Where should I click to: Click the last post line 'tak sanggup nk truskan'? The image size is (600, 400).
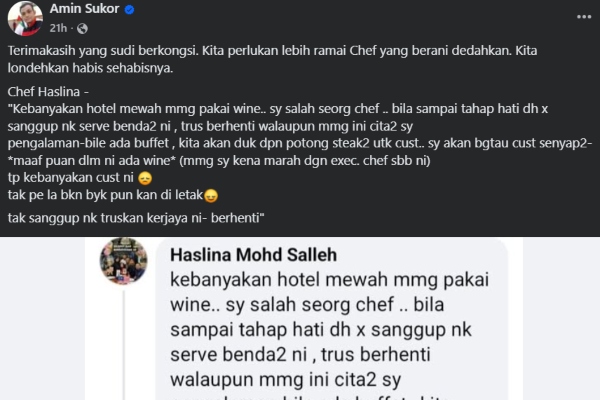pyautogui.click(x=136, y=218)
